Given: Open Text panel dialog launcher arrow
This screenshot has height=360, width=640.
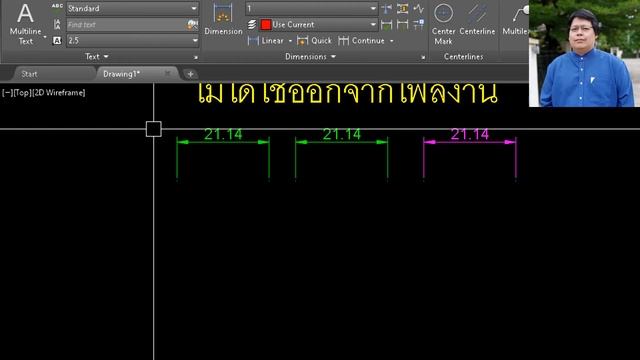Looking at the screenshot, I should point(196,57).
